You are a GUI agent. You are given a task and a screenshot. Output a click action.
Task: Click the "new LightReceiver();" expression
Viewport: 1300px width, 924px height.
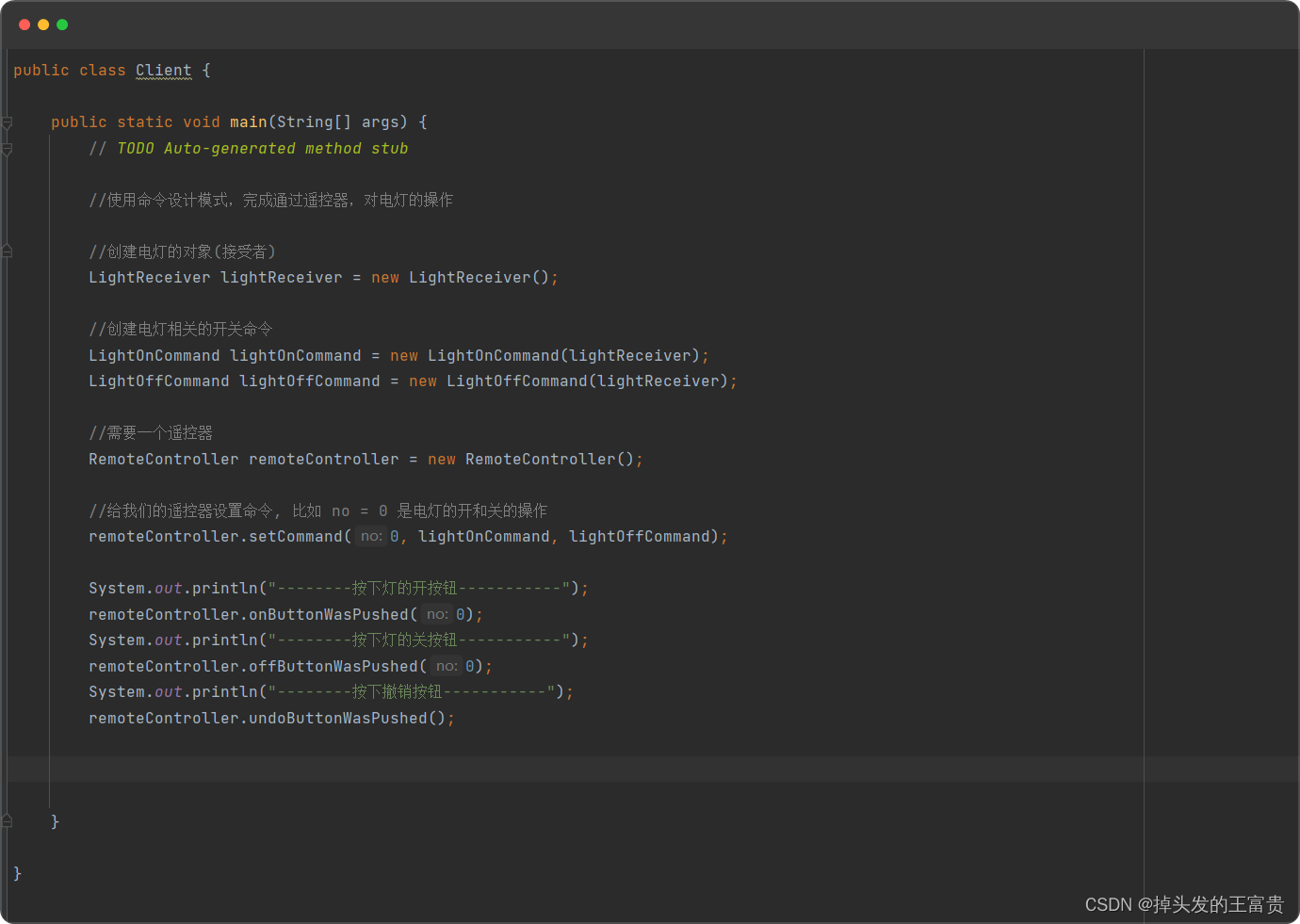click(x=464, y=278)
